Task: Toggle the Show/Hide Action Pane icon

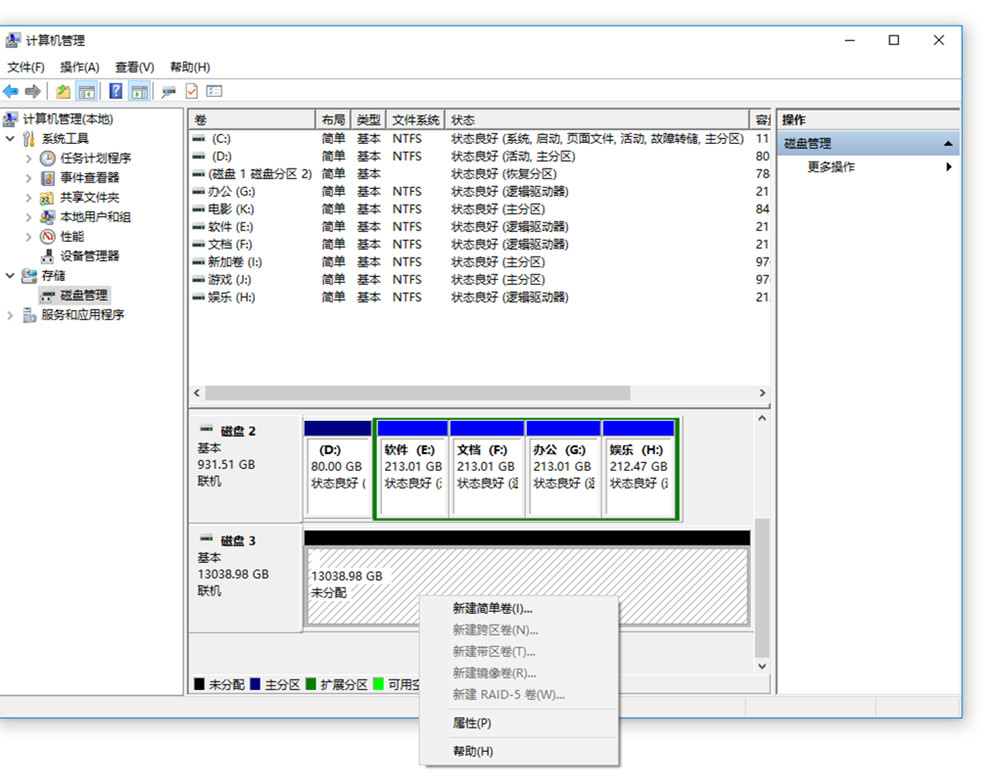Action: pos(140,91)
